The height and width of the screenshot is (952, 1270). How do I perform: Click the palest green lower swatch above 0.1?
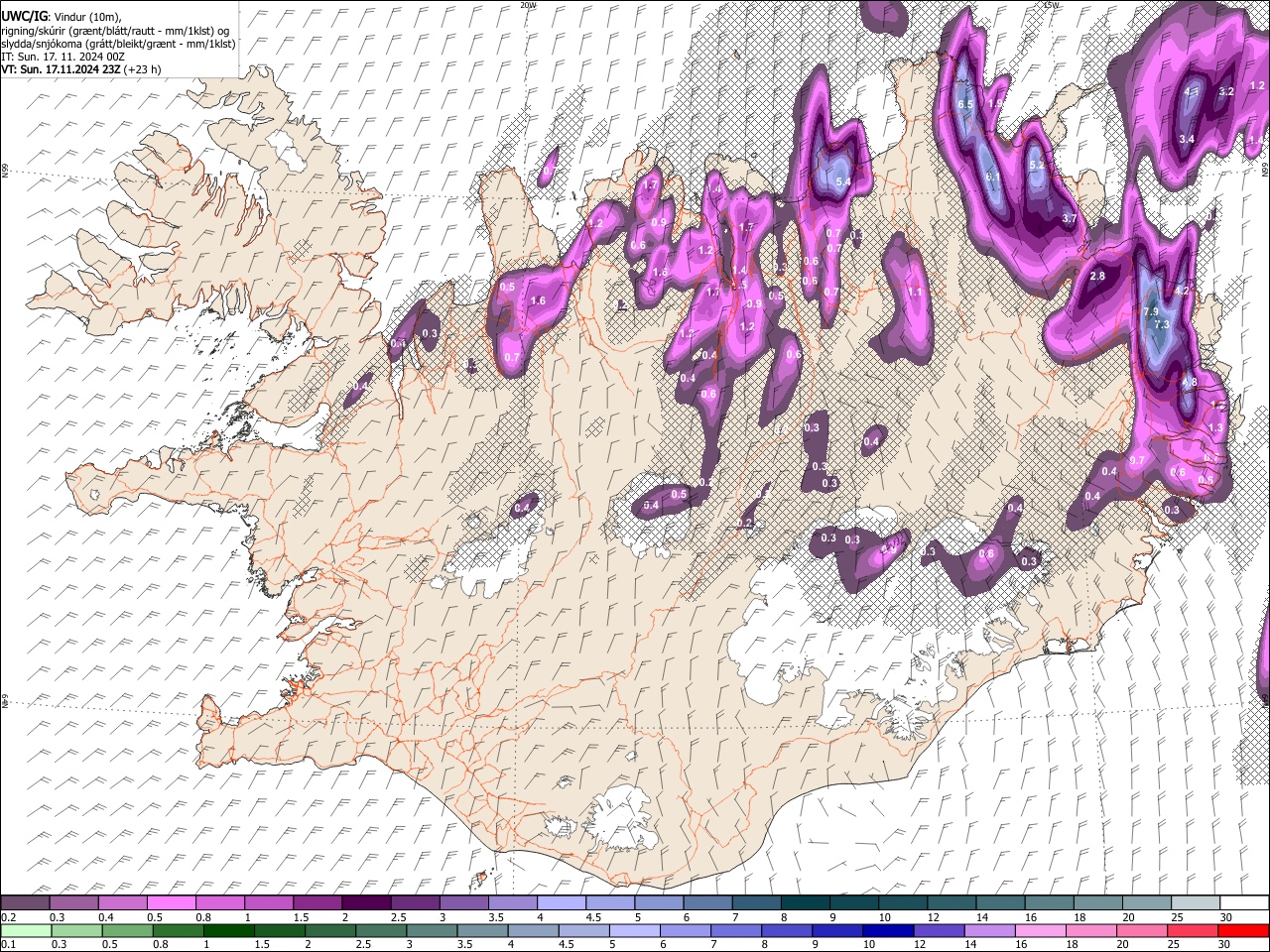click(x=26, y=930)
